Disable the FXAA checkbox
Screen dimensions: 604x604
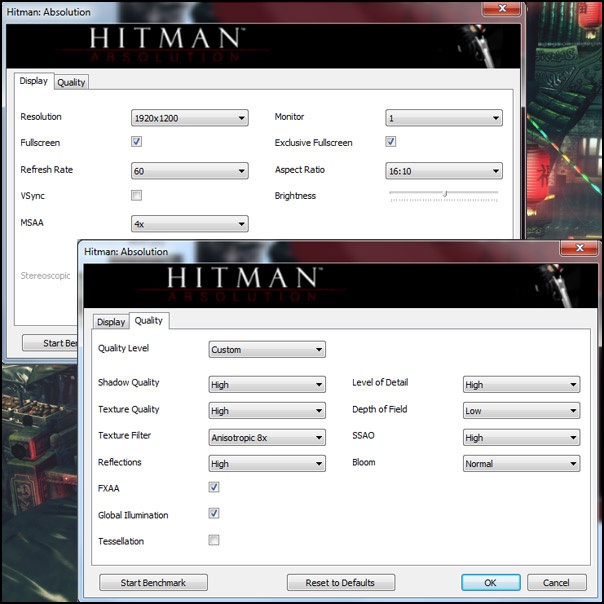tap(214, 487)
